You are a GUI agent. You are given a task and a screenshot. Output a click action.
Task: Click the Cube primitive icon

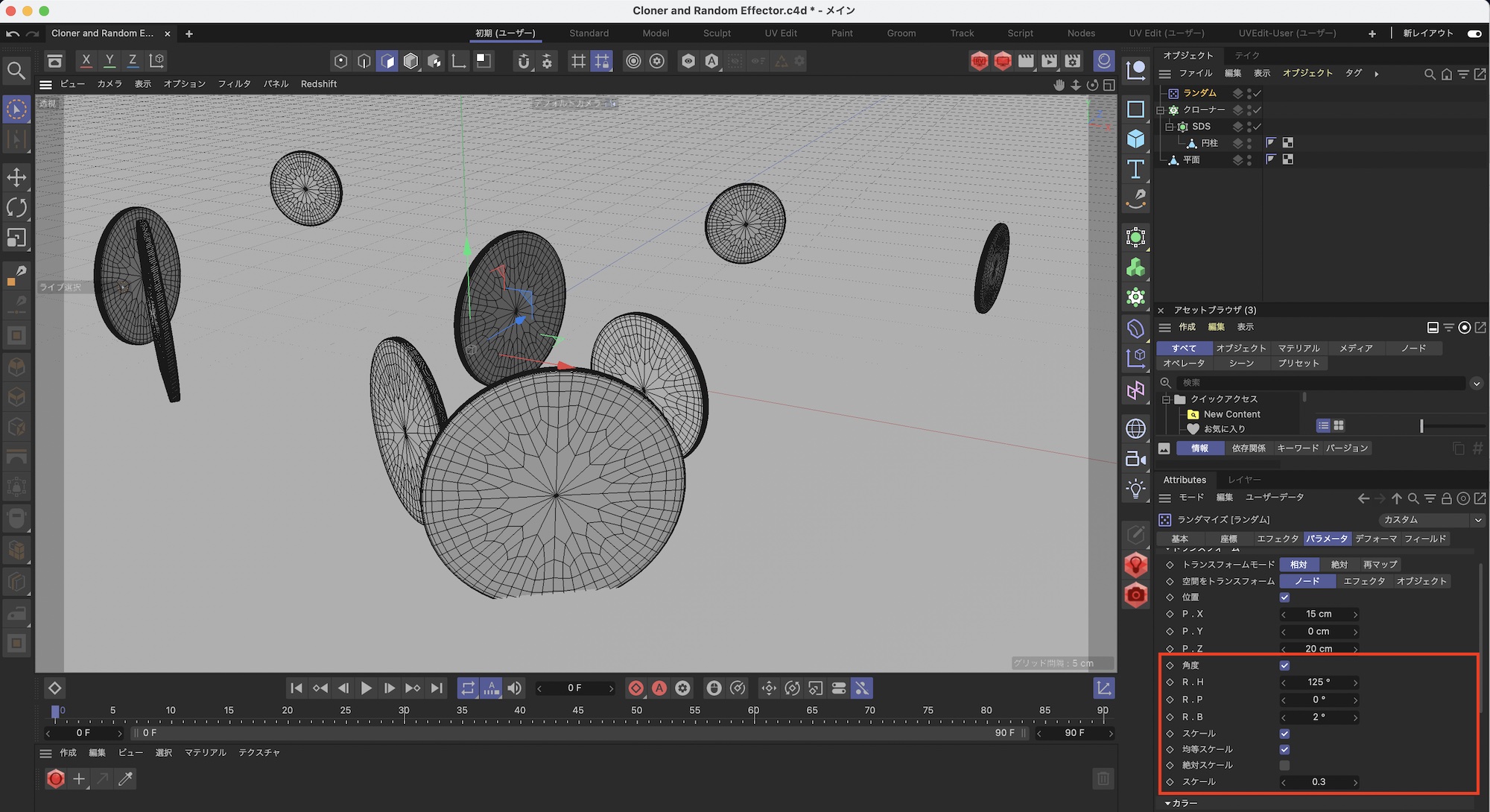click(1135, 139)
